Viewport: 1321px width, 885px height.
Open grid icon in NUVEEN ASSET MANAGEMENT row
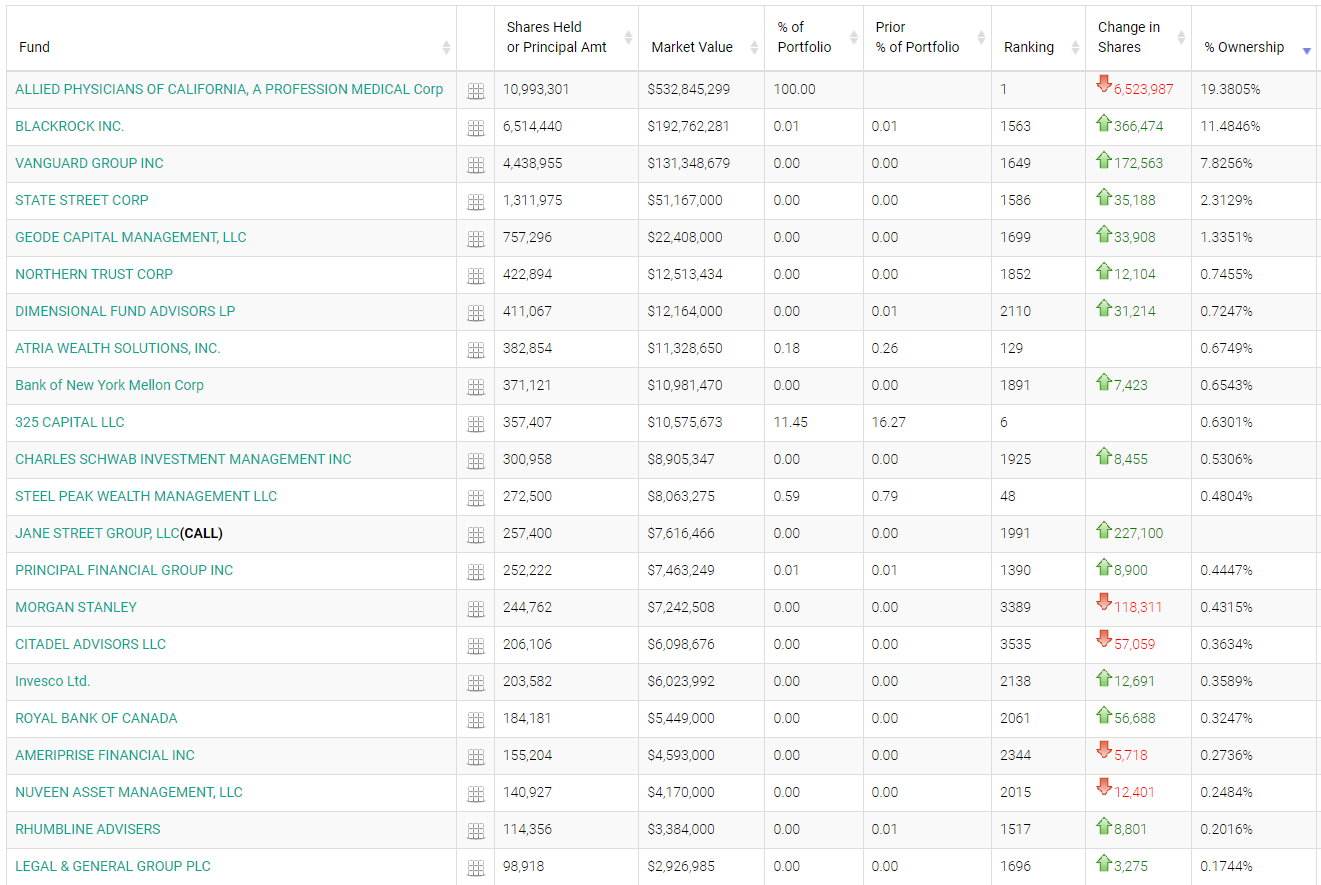tap(476, 794)
